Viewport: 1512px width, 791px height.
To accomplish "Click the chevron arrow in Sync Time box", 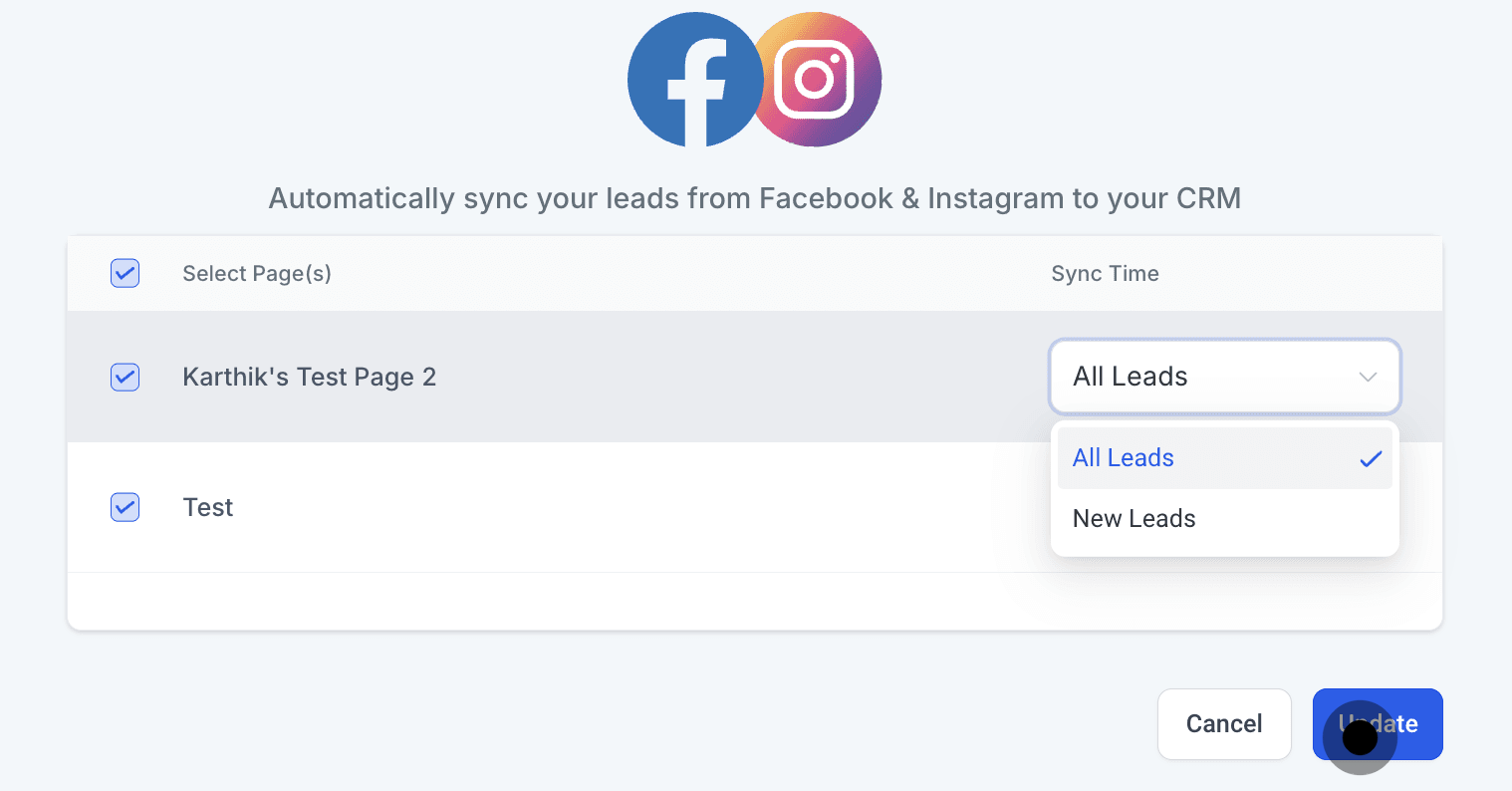I will click(1368, 377).
